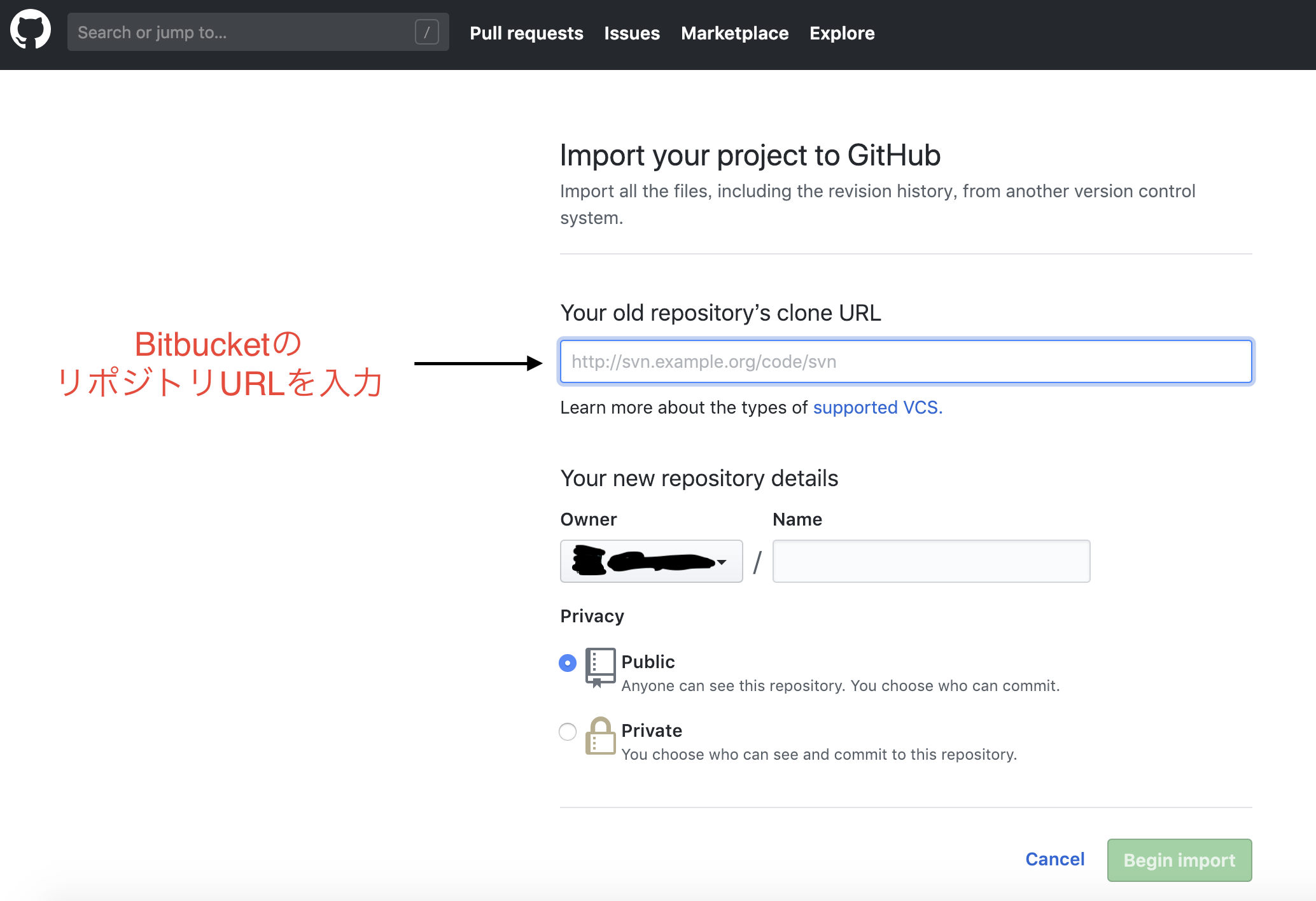Select the Private privacy radio button
Viewport: 1316px width, 901px height.
566,732
